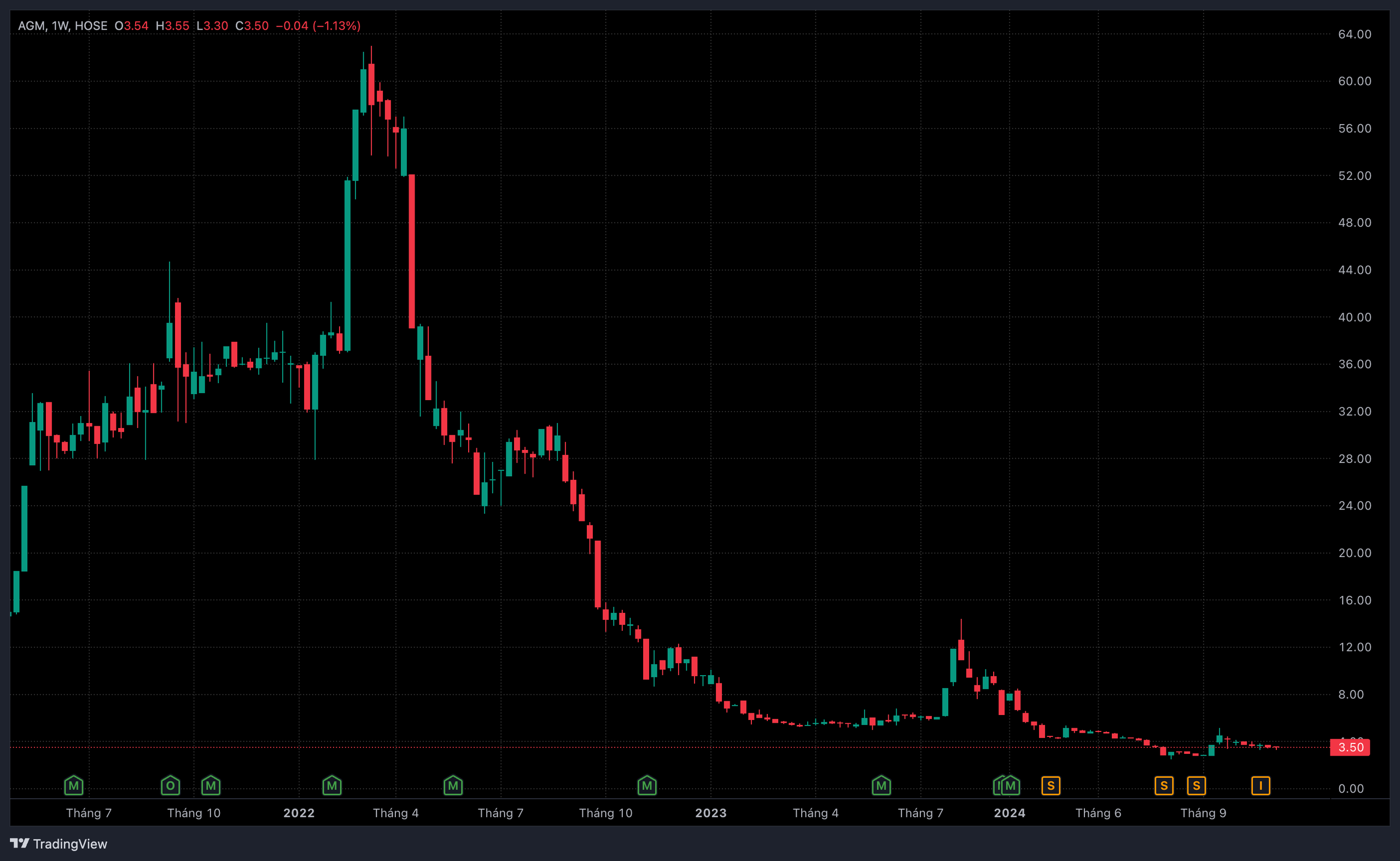Screen dimensions: 1400x861
Task: Click the 24.00 price axis label
Action: 1355,505
